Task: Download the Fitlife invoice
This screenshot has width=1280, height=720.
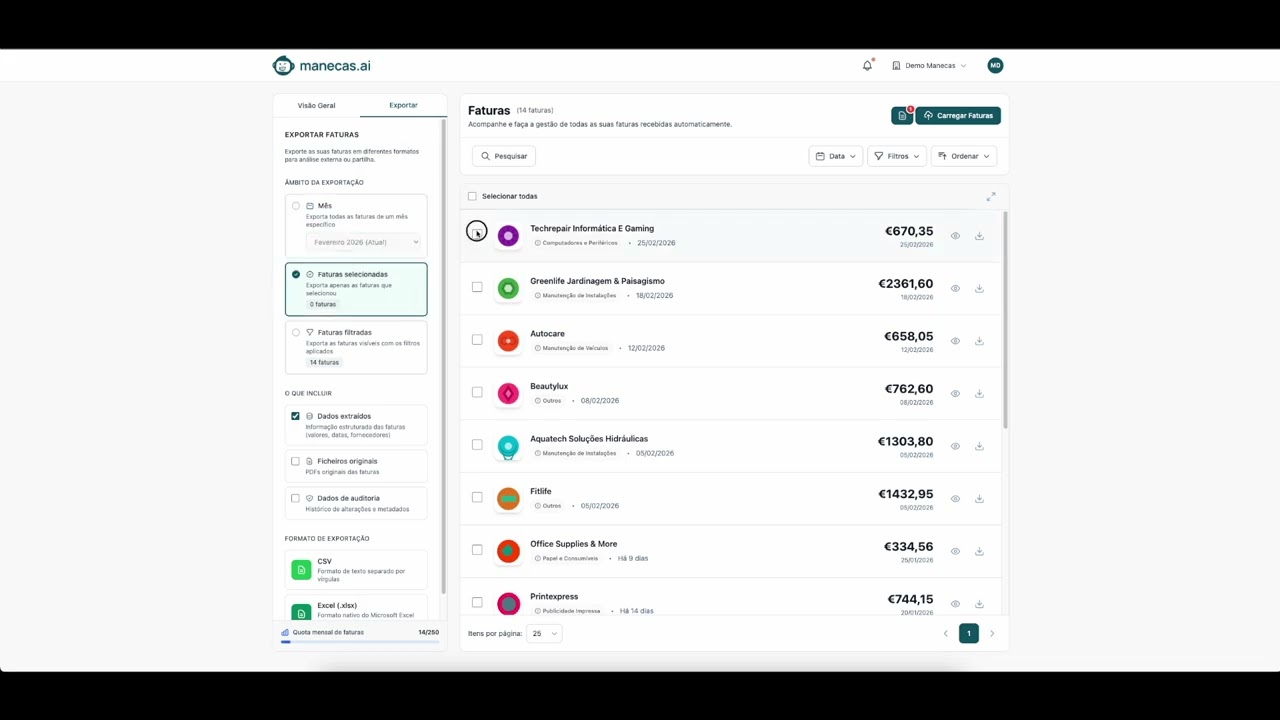Action: tap(979, 499)
